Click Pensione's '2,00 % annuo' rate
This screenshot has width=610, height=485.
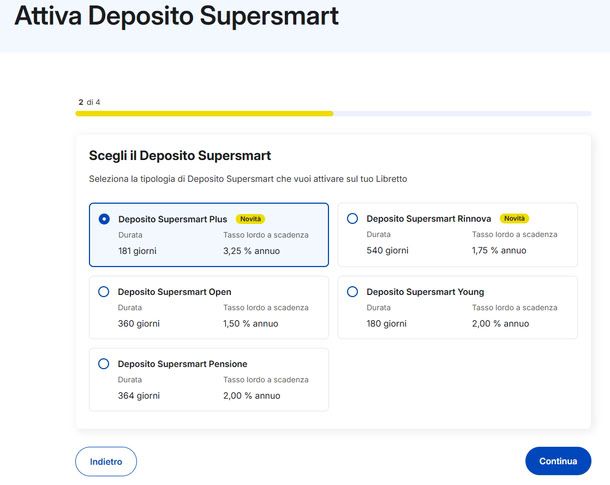coord(252,396)
